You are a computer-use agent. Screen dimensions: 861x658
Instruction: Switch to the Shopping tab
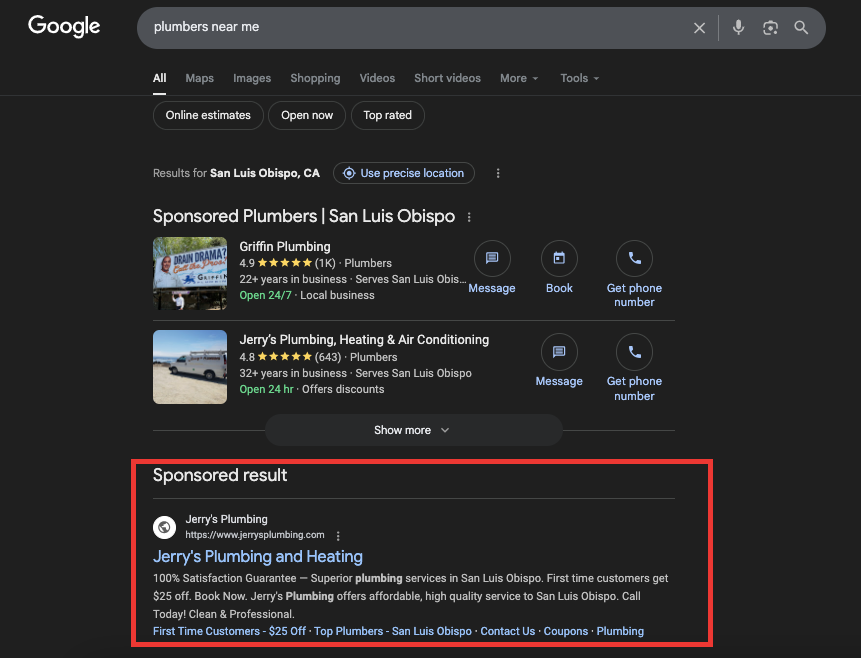pos(315,78)
